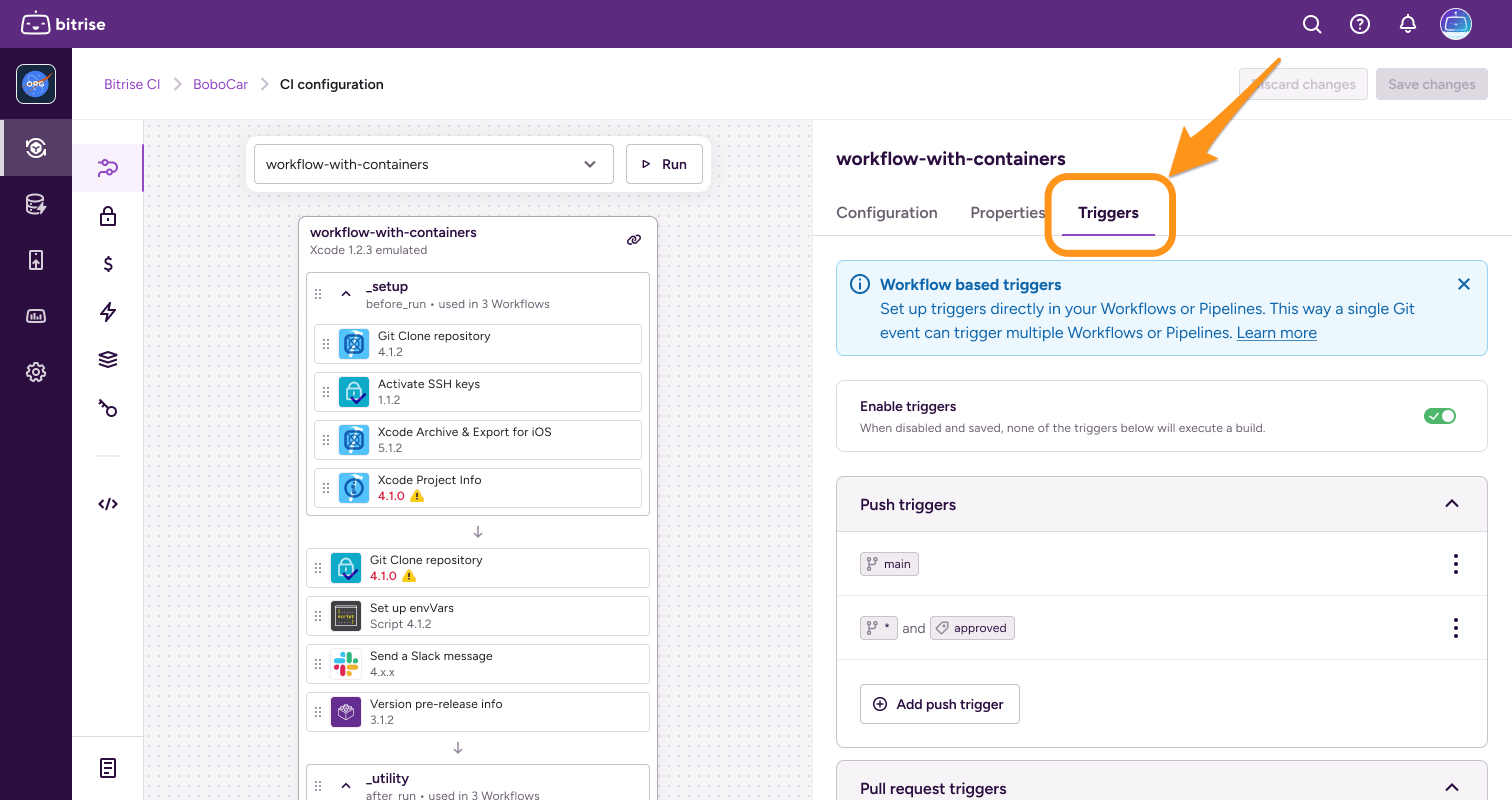The image size is (1512, 800).
Task: Select Xcode Archive & Export for iOS step
Action: point(478,440)
